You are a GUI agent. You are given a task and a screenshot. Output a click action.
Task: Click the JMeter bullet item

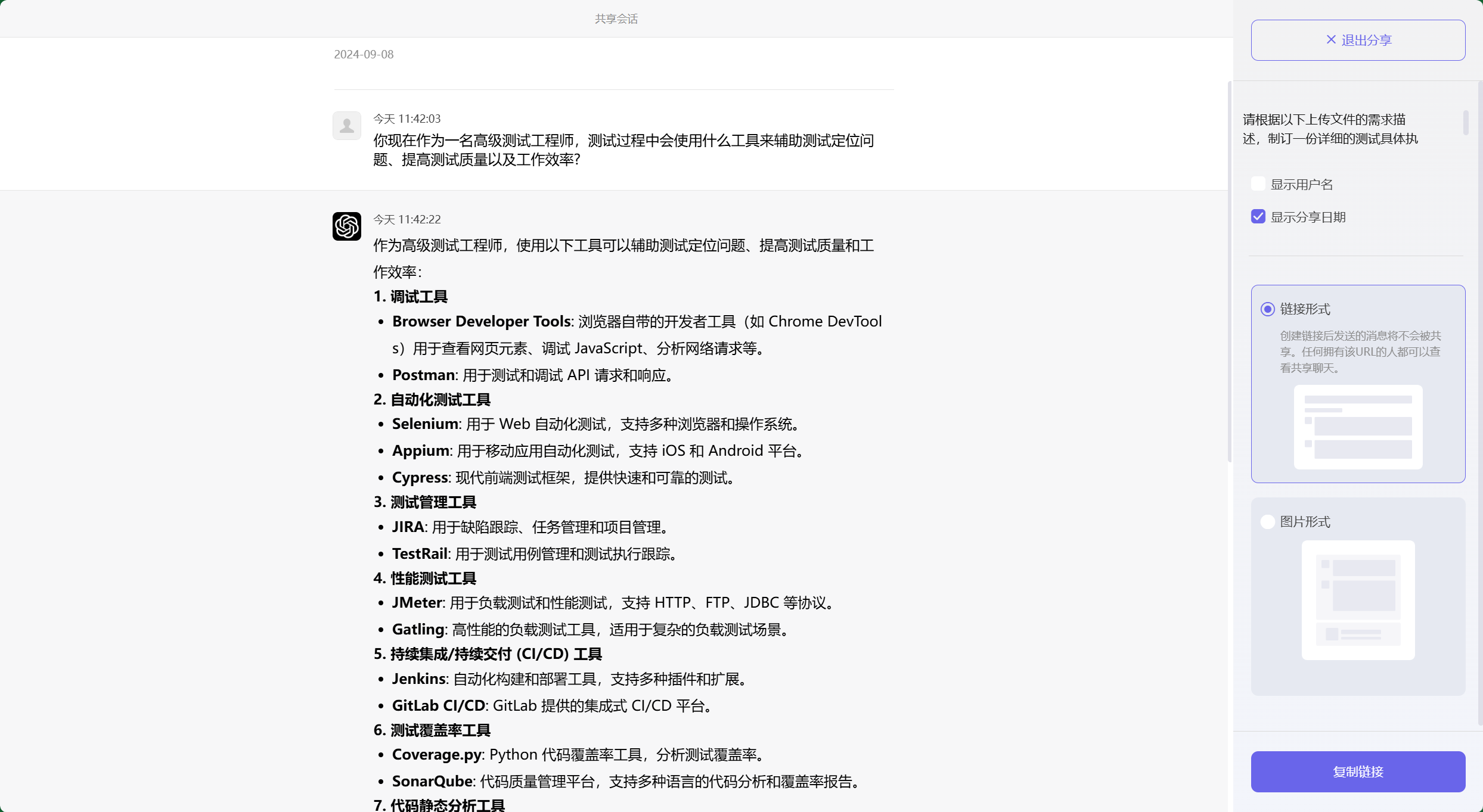[615, 602]
